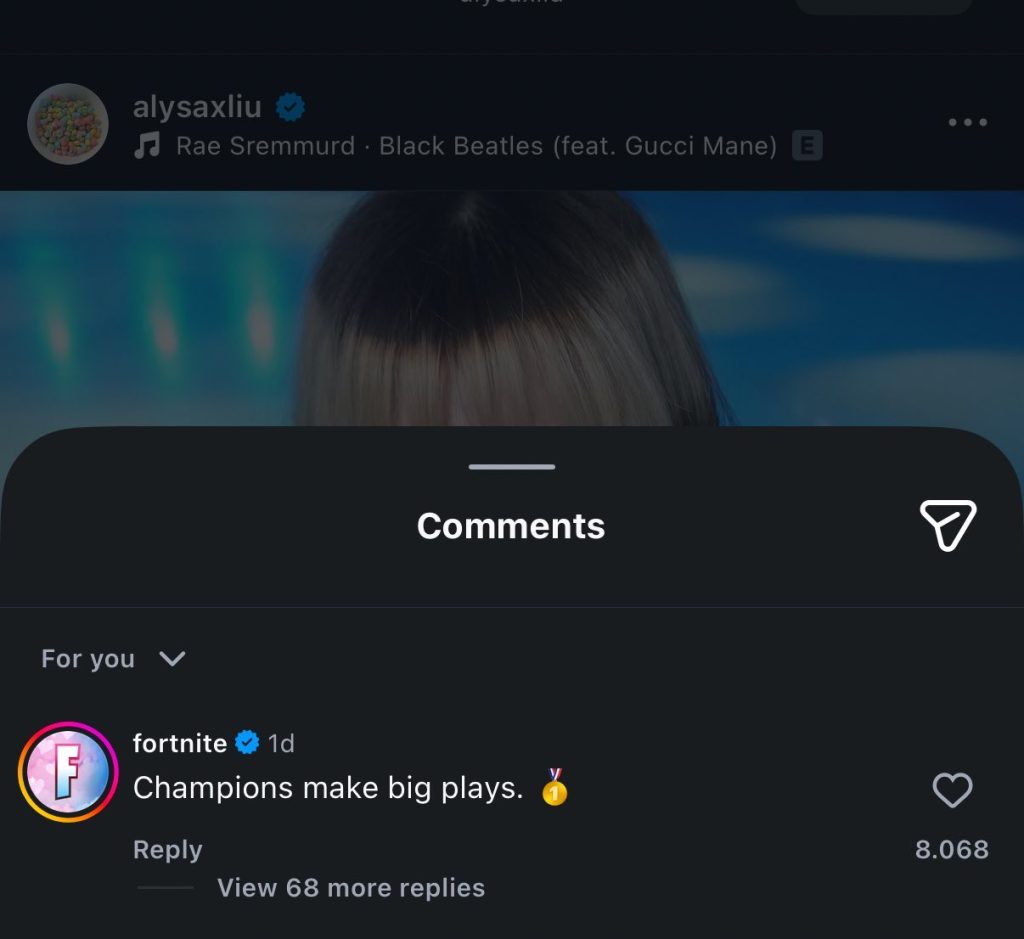
Task: Reply to the fortnite comment
Action: [168, 850]
